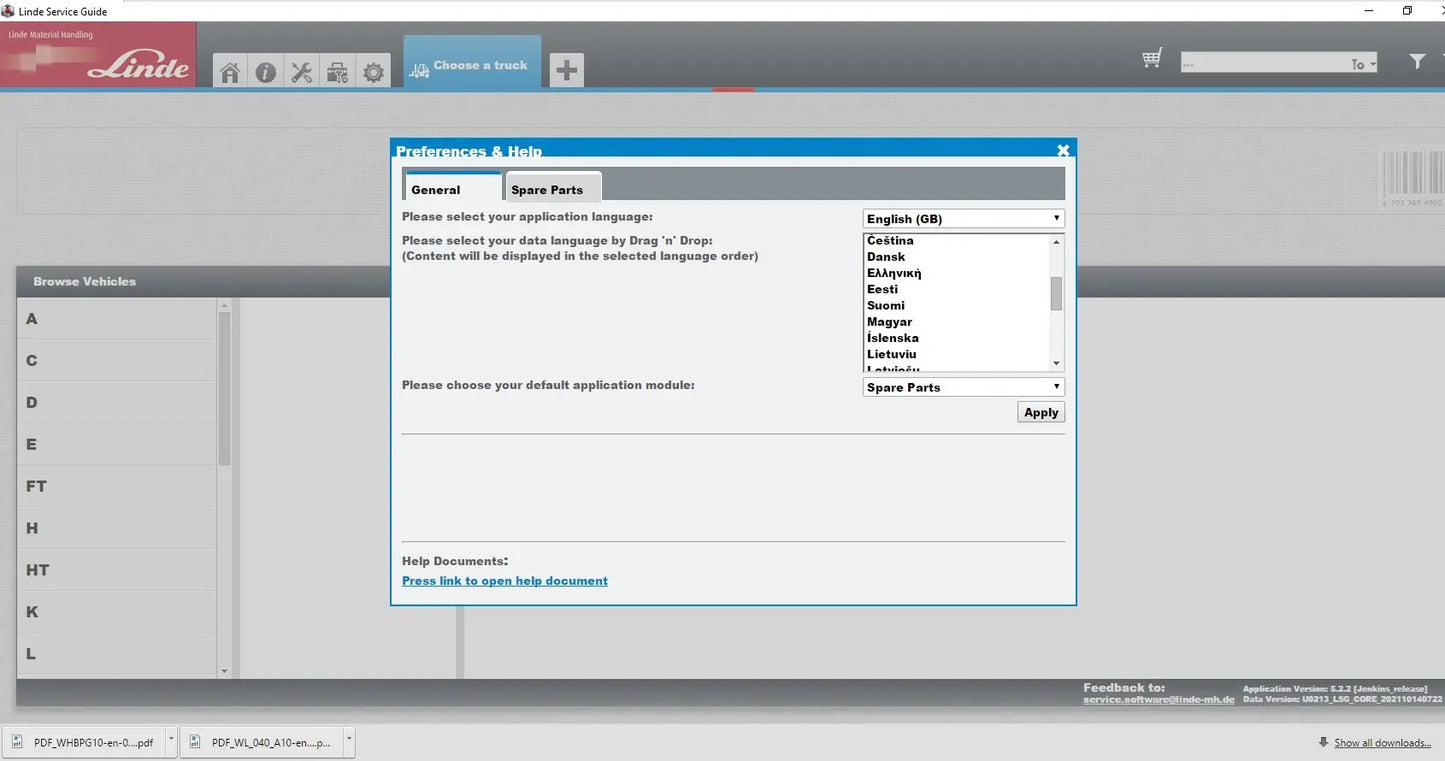Close the Preferences & Help dialog

[1063, 150]
